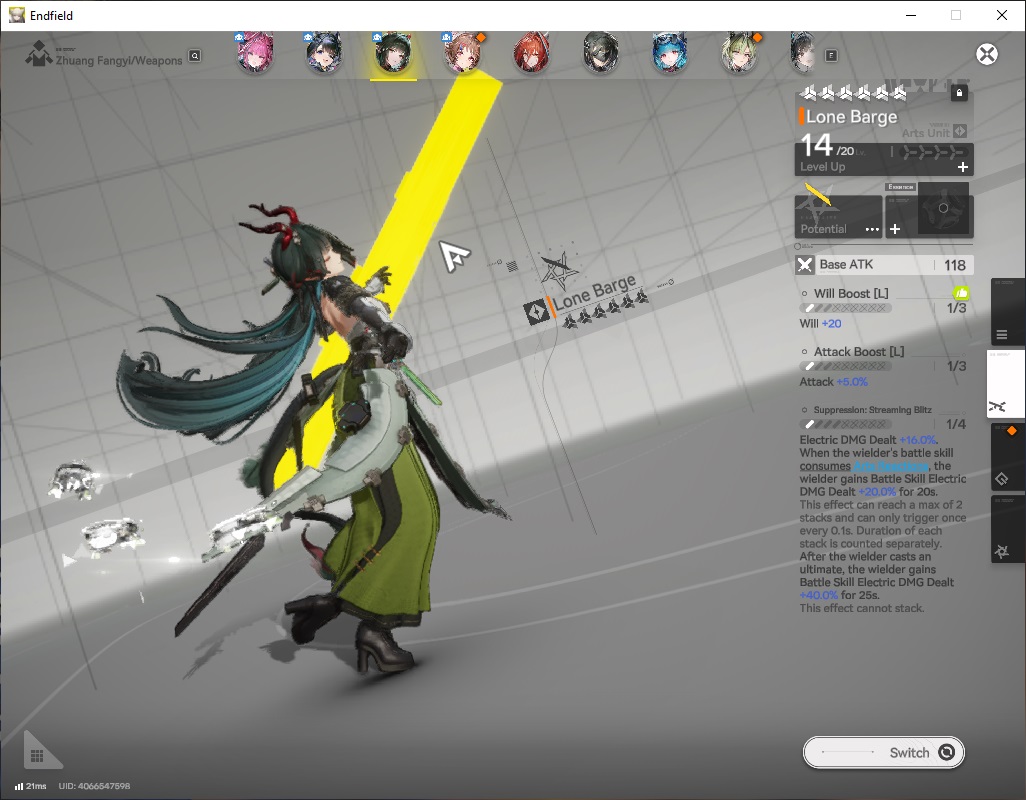Click the six-star rarity row
The image size is (1026, 800).
point(854,94)
